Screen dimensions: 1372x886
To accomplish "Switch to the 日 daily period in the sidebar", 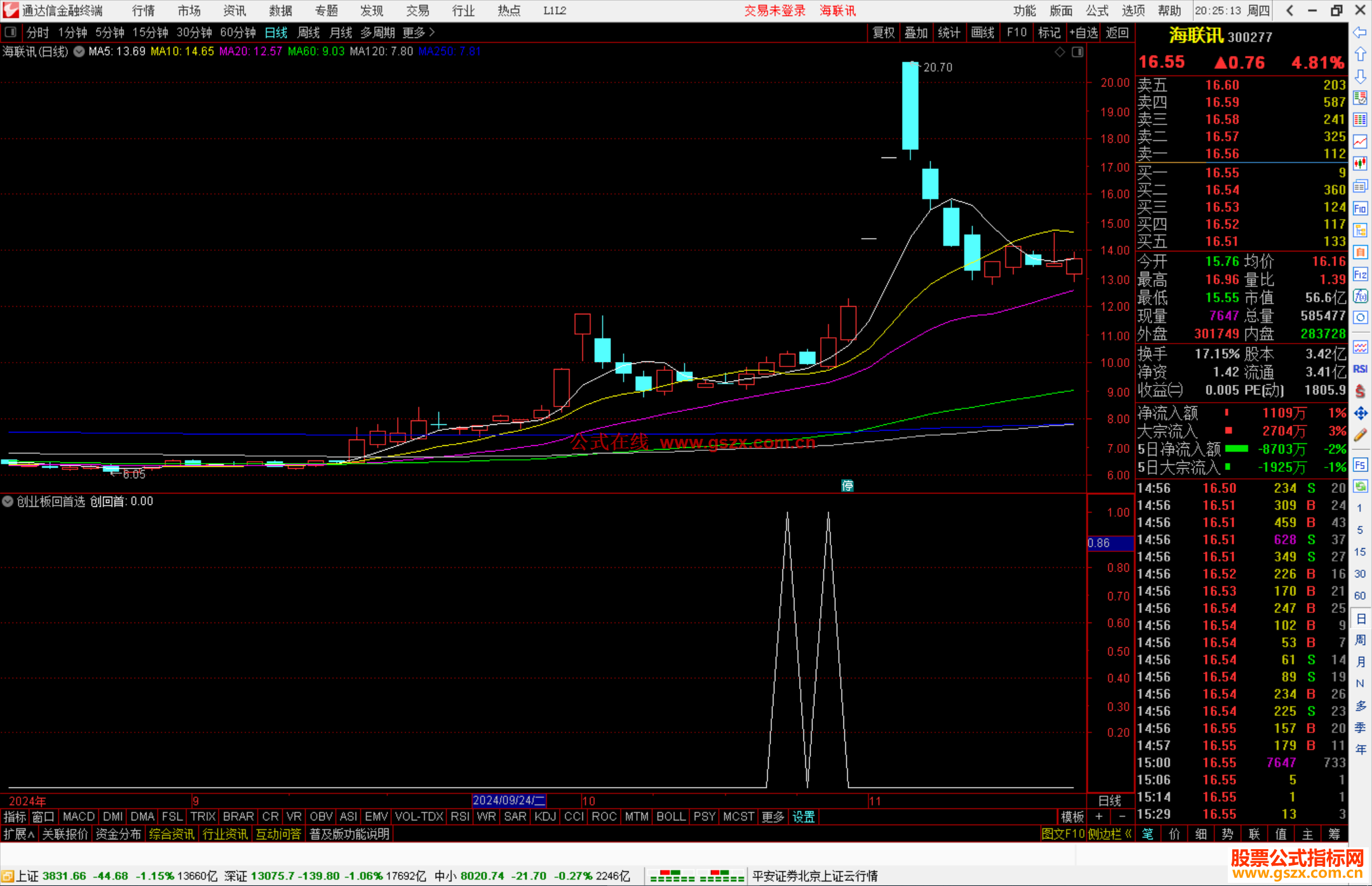I will (1361, 619).
